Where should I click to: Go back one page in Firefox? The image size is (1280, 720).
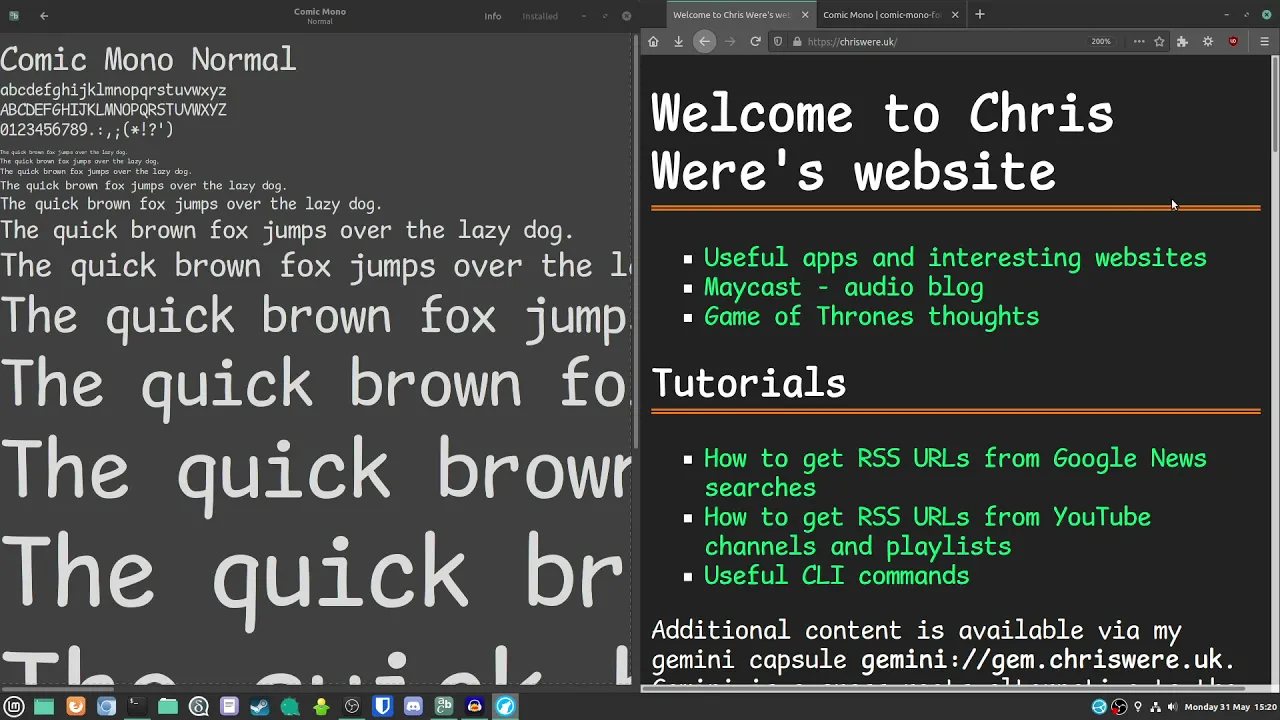[x=705, y=42]
